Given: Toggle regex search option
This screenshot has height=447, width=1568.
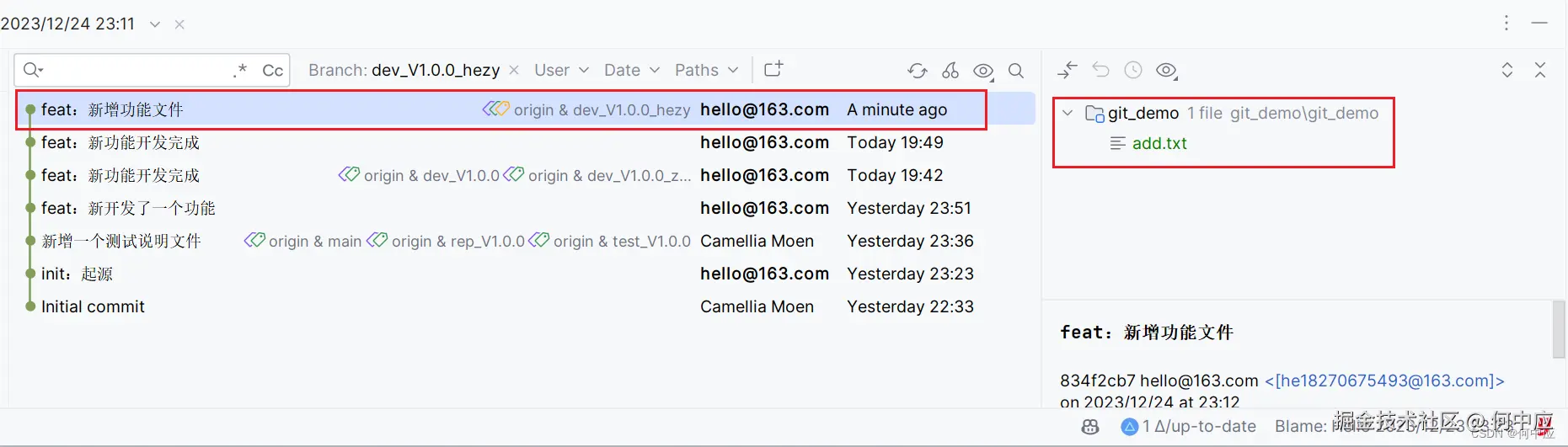Looking at the screenshot, I should pos(240,71).
